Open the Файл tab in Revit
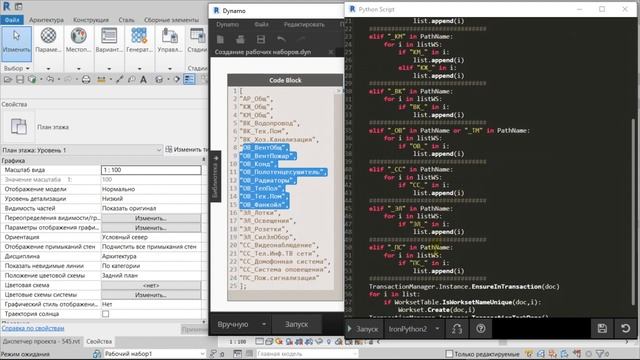 (x=12, y=20)
